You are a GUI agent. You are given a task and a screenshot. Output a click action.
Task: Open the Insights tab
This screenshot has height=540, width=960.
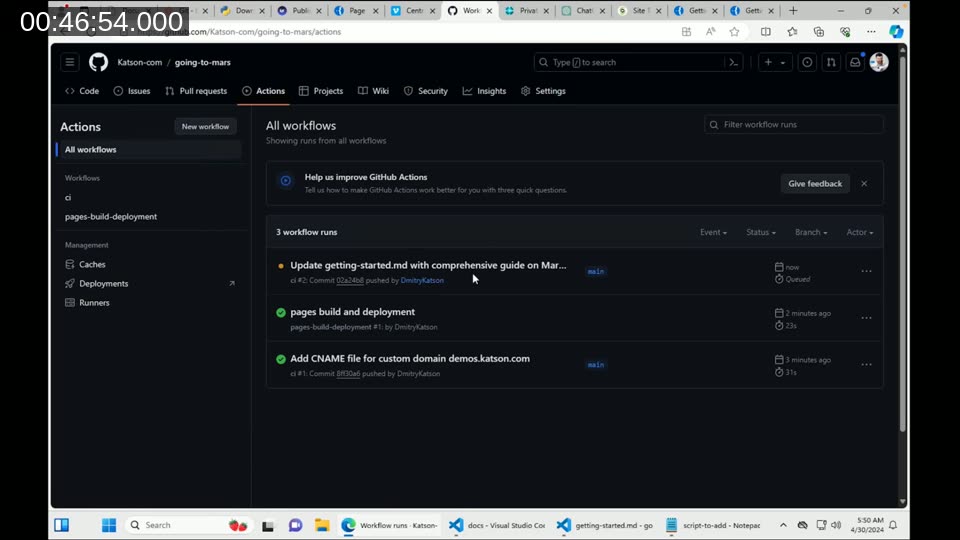484,91
